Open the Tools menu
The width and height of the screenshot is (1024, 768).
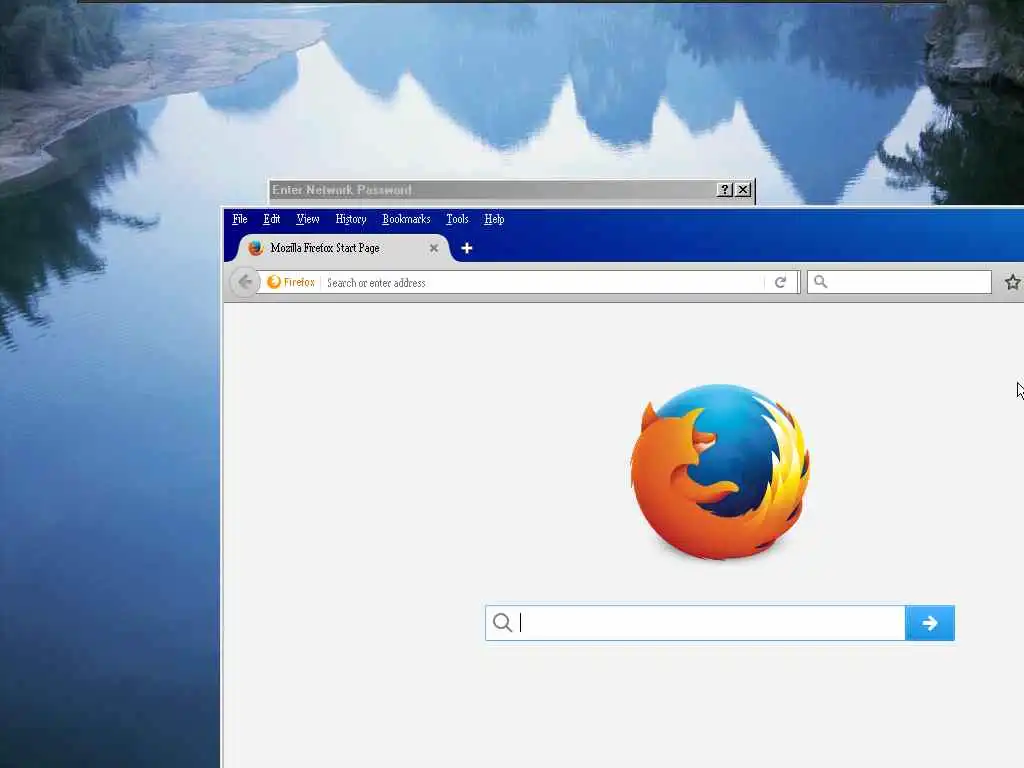coord(457,219)
